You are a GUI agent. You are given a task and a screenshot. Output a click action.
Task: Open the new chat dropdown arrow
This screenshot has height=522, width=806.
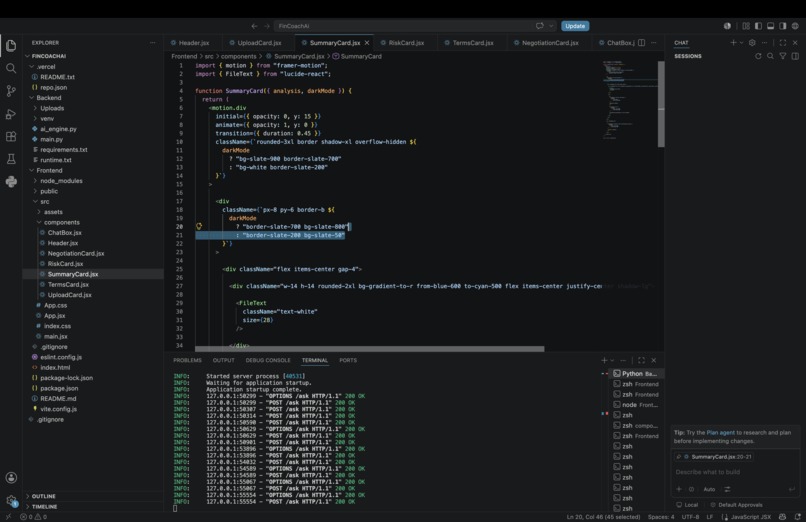click(x=741, y=43)
